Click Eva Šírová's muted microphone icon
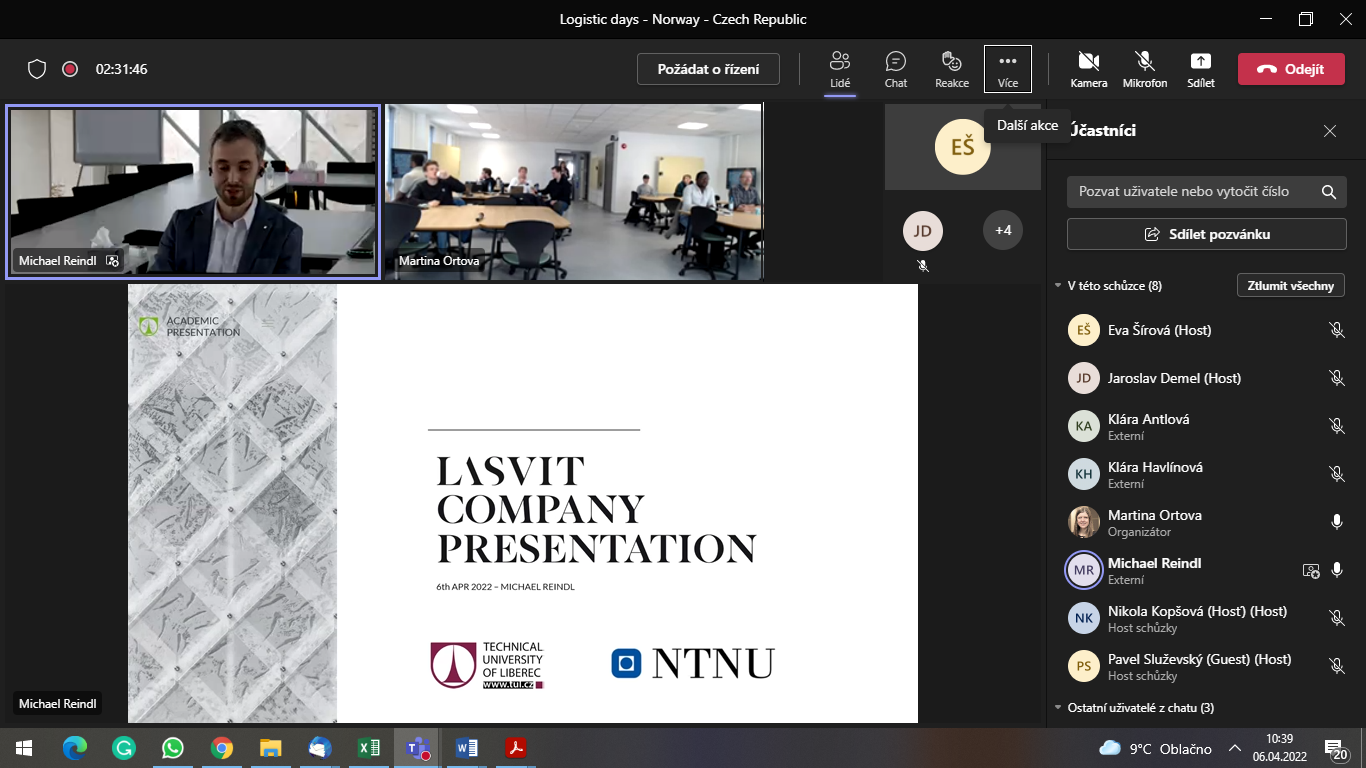 click(1337, 330)
